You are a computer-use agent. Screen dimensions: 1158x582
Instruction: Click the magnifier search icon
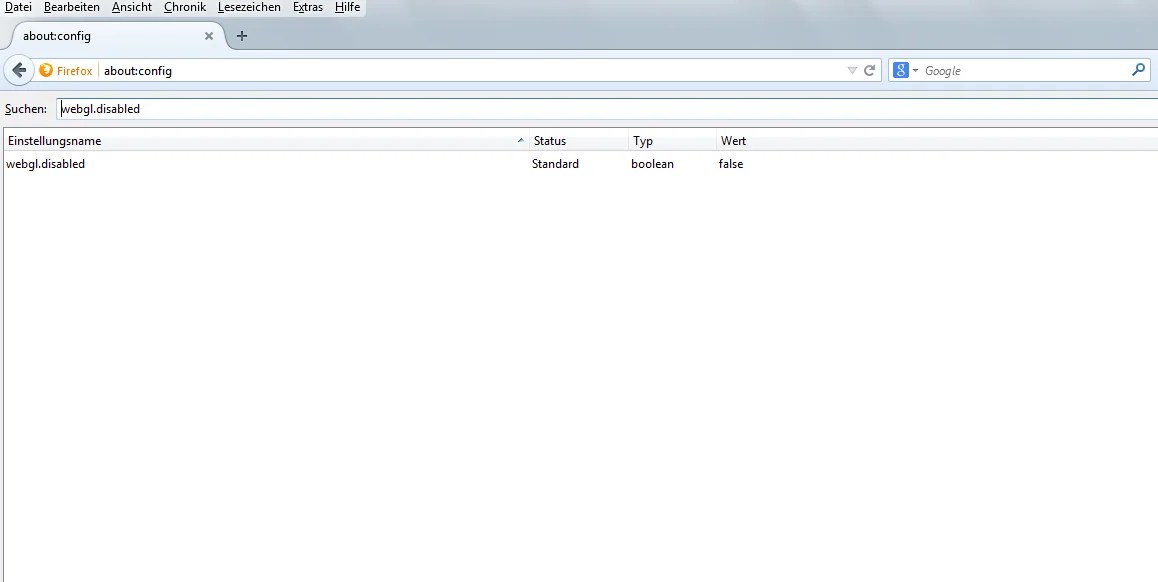1138,70
